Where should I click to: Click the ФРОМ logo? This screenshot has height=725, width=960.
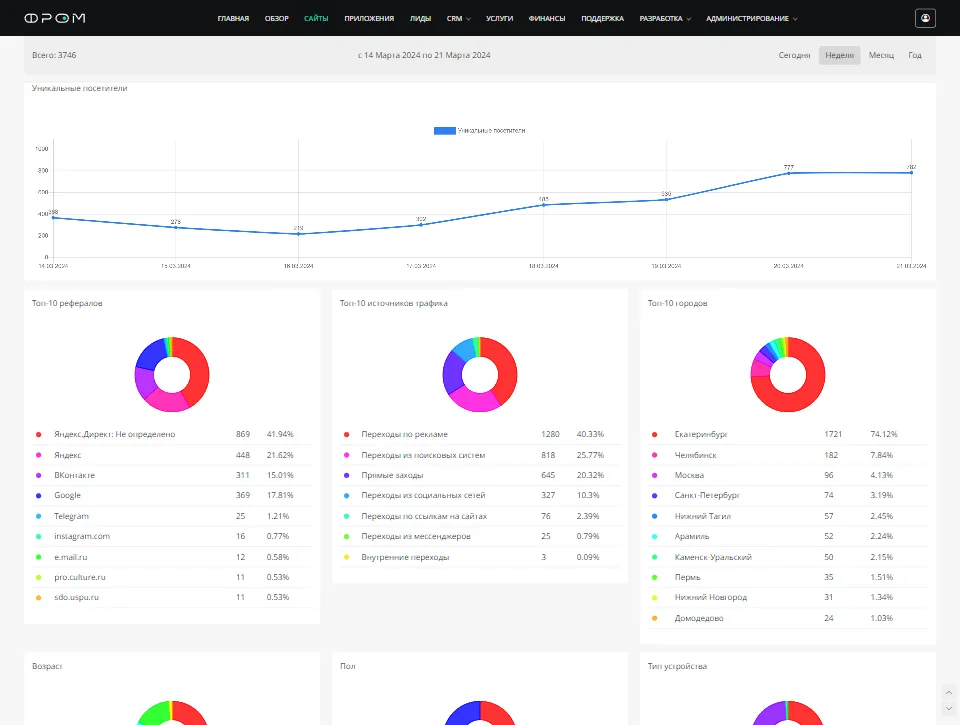[x=54, y=18]
